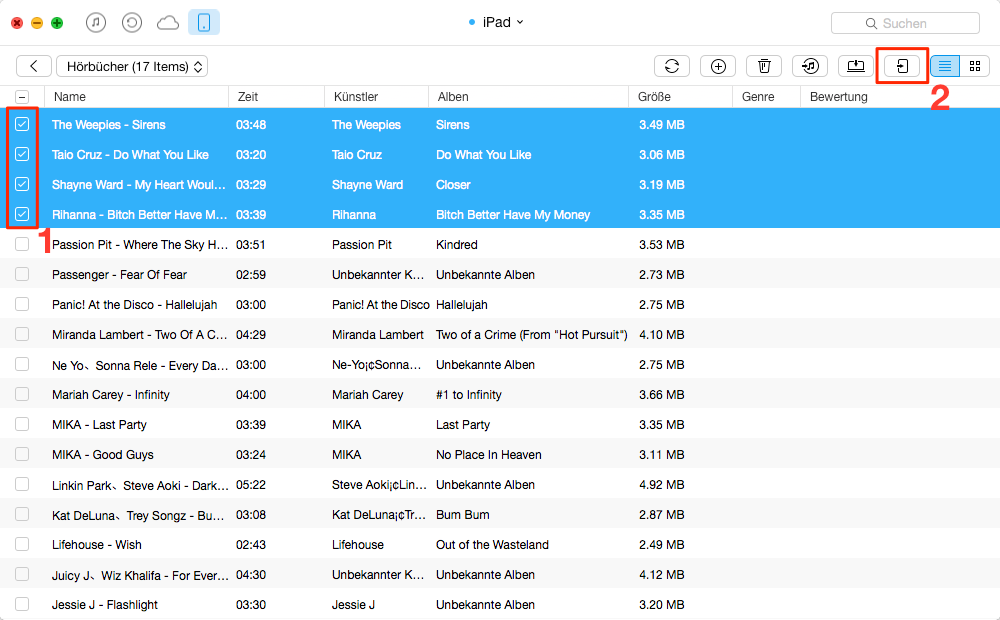Check Miranda Lambert row checkbox

coord(22,334)
